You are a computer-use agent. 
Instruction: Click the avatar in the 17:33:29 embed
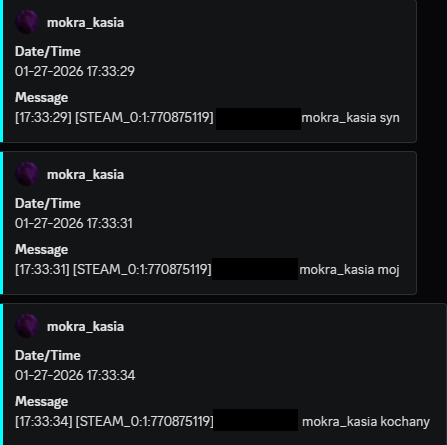pos(27,22)
